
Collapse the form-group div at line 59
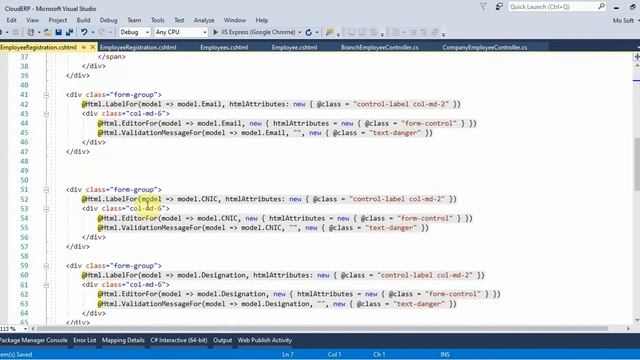point(46,266)
